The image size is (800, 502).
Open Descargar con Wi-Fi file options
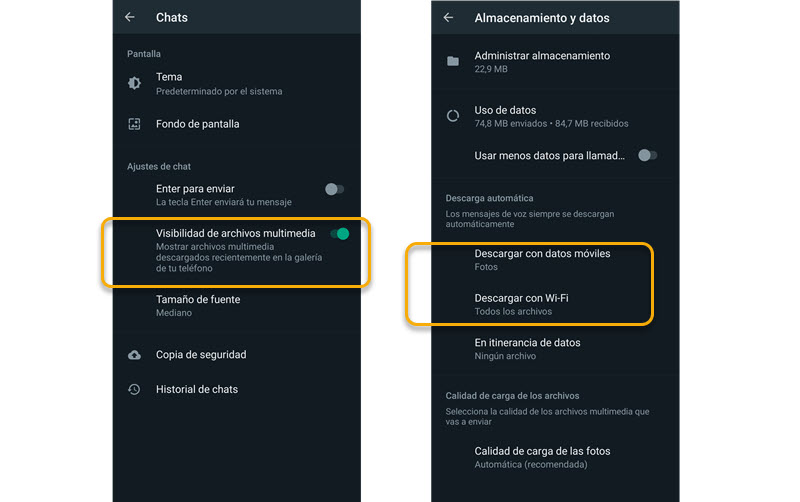555,304
